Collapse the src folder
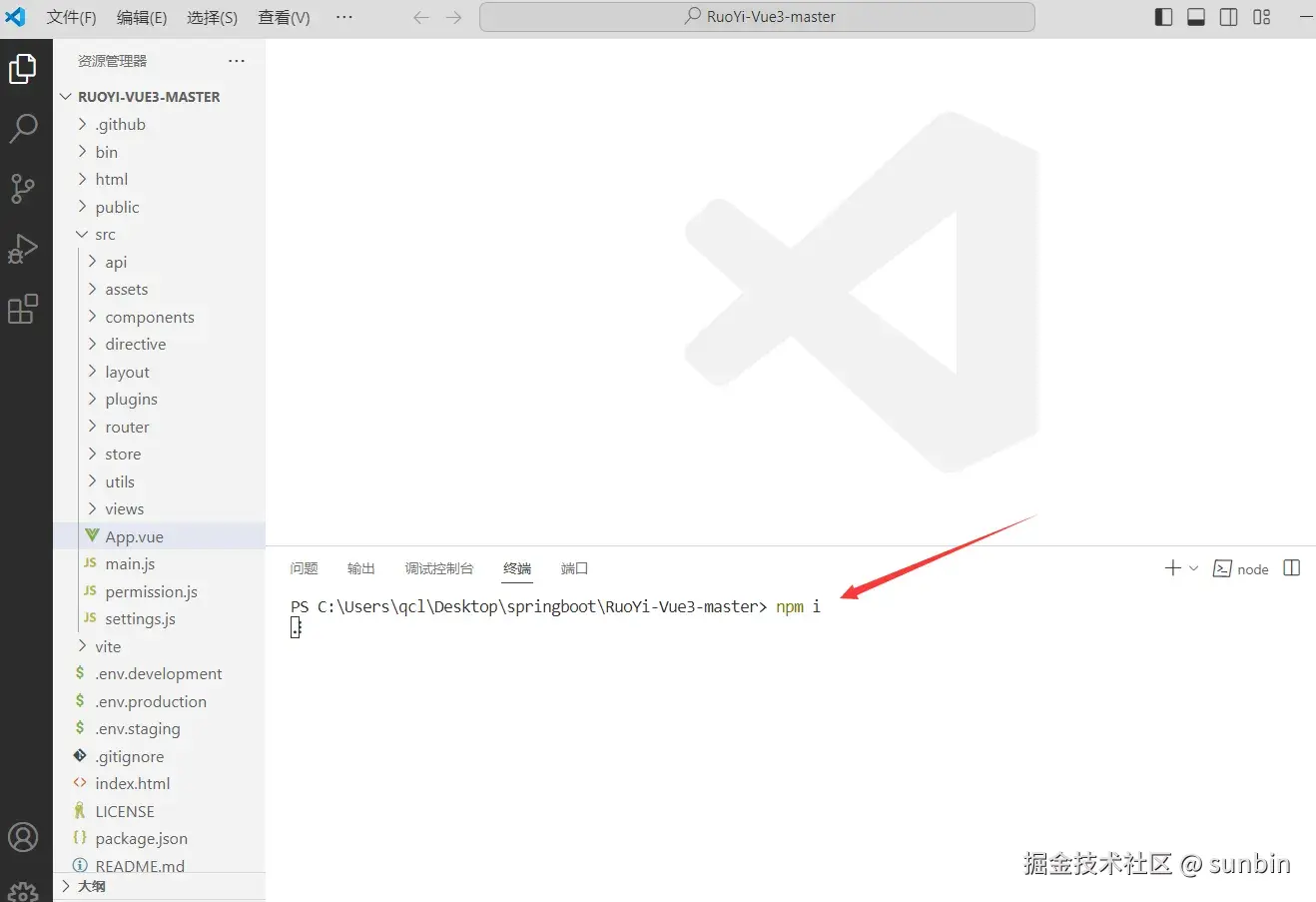The height and width of the screenshot is (902, 1316). pos(160,234)
